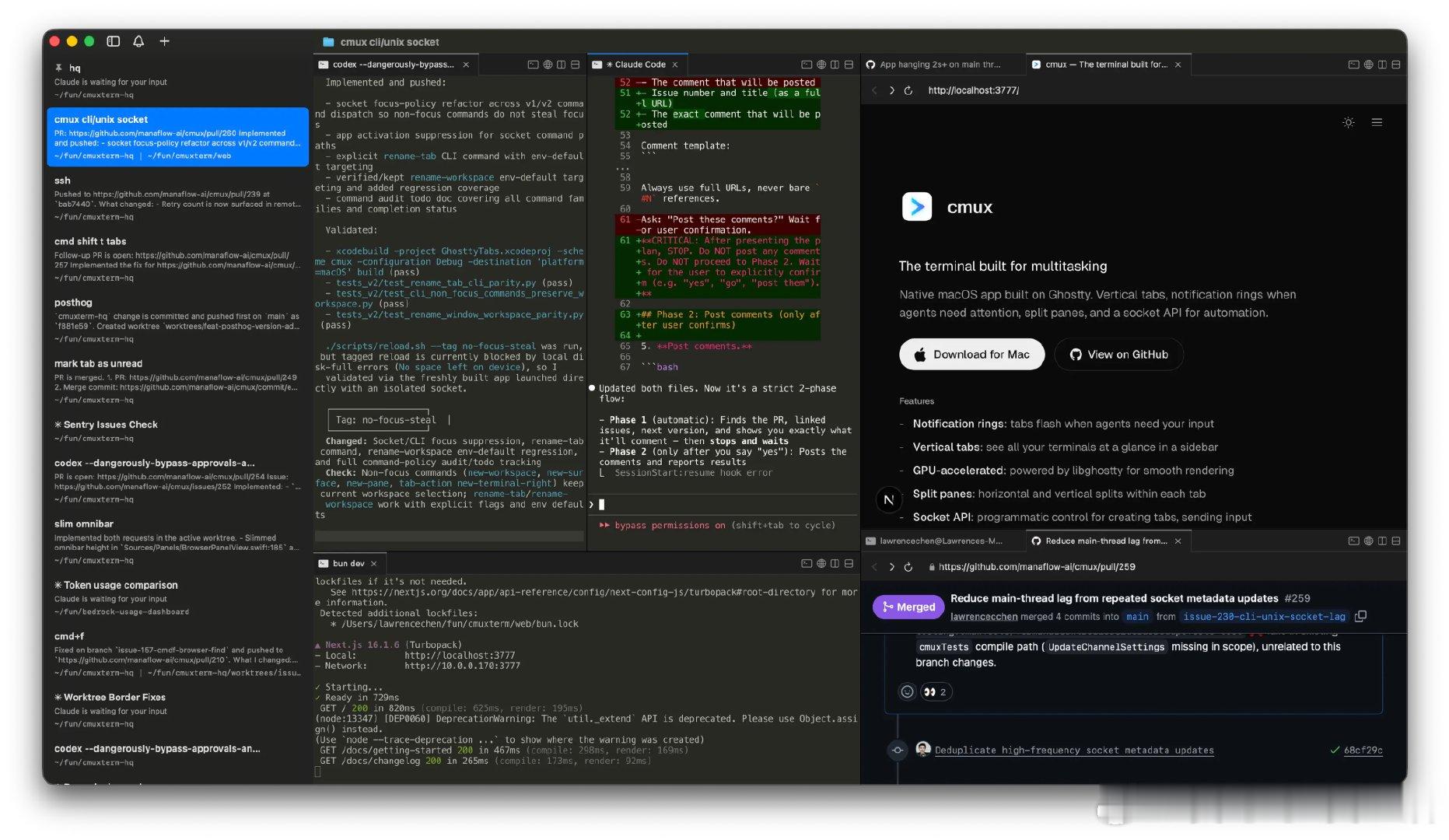Reload the localhost:3777 page

[x=908, y=90]
